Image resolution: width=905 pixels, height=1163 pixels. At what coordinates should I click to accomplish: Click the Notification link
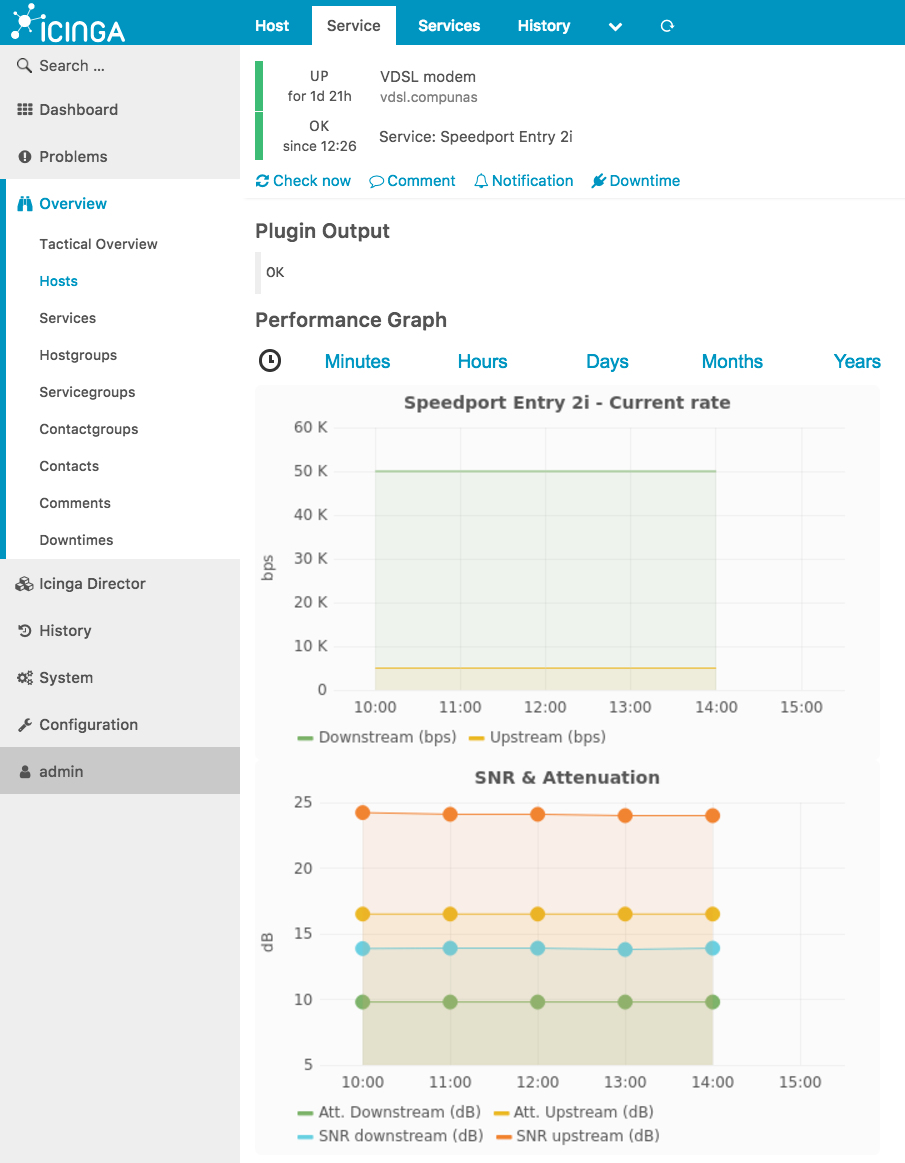(524, 181)
